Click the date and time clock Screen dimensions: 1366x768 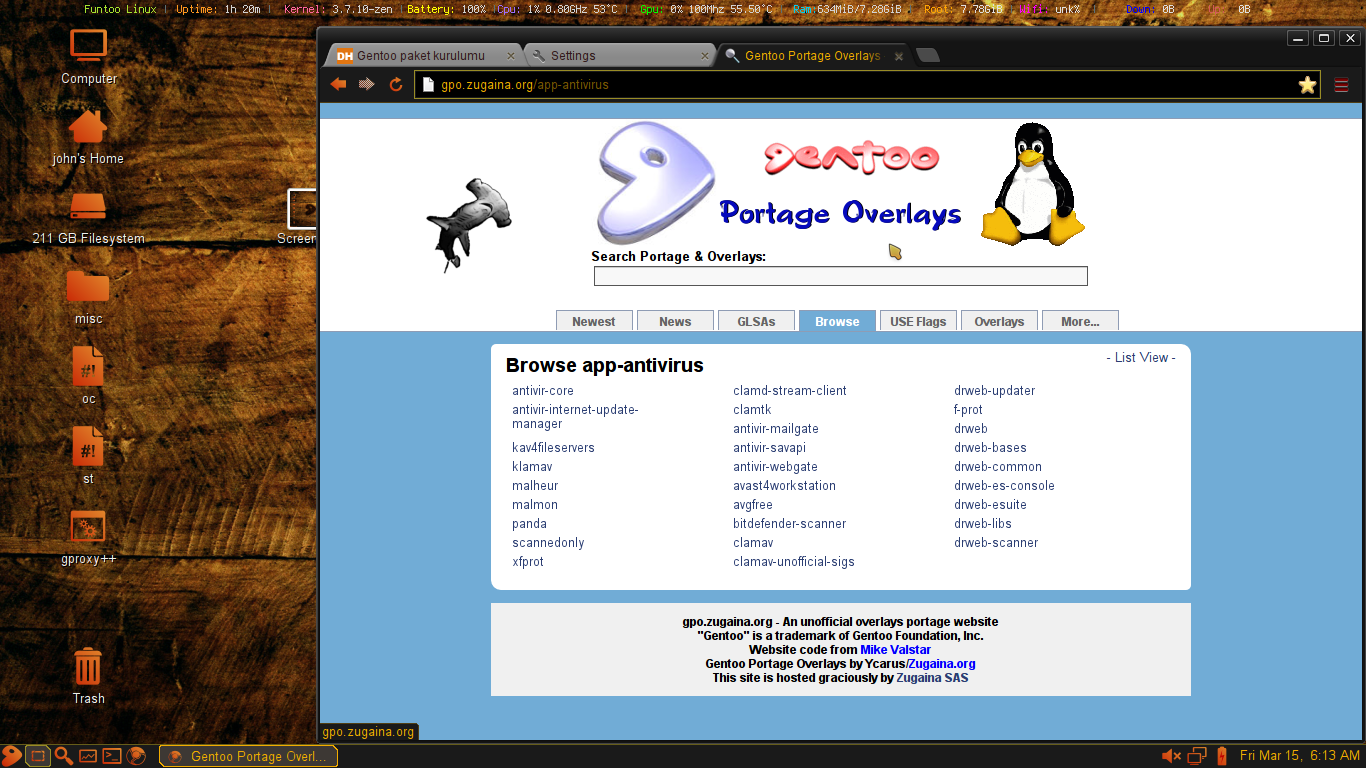[1299, 756]
